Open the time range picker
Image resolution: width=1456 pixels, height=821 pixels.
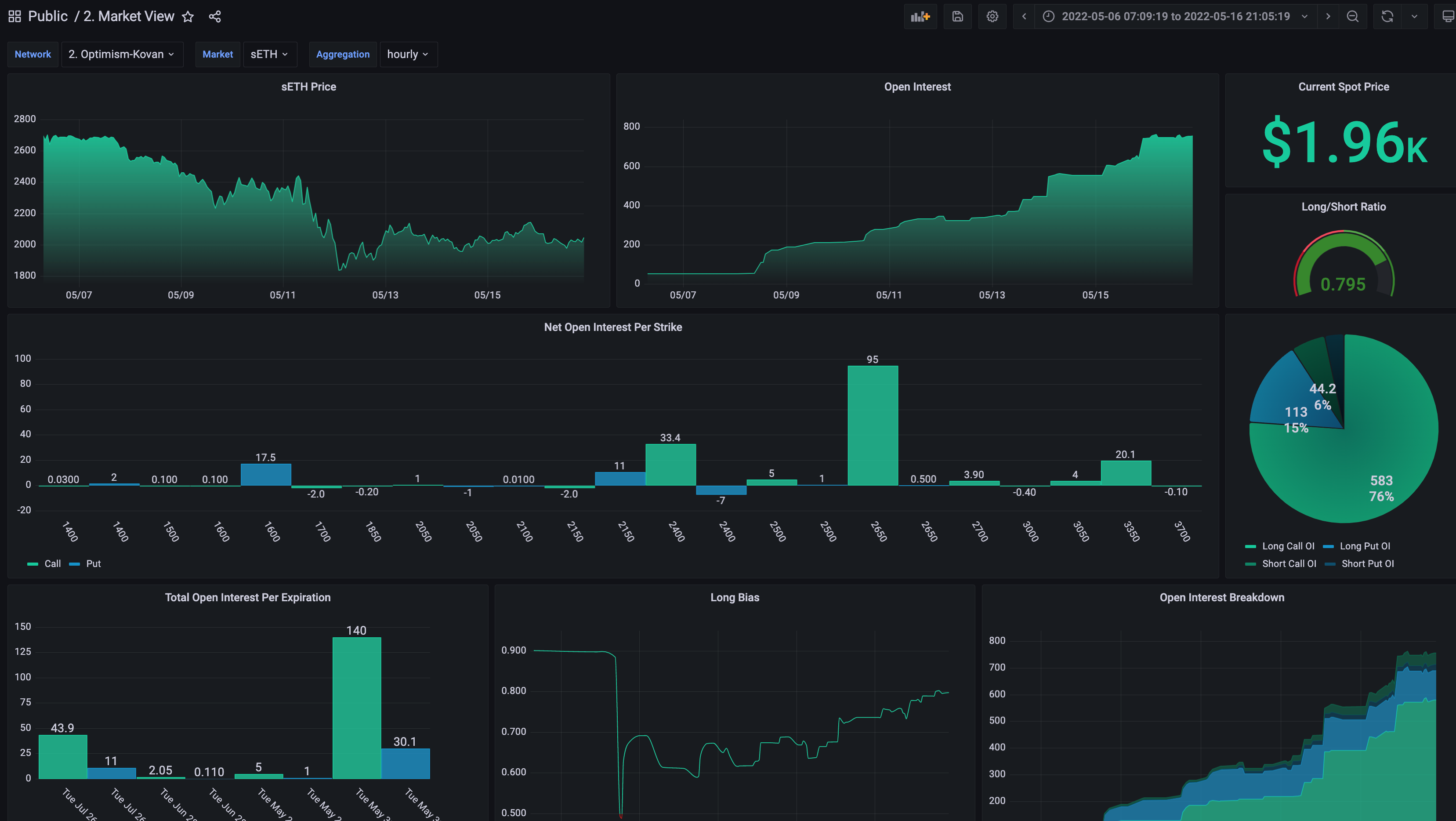(x=1175, y=16)
